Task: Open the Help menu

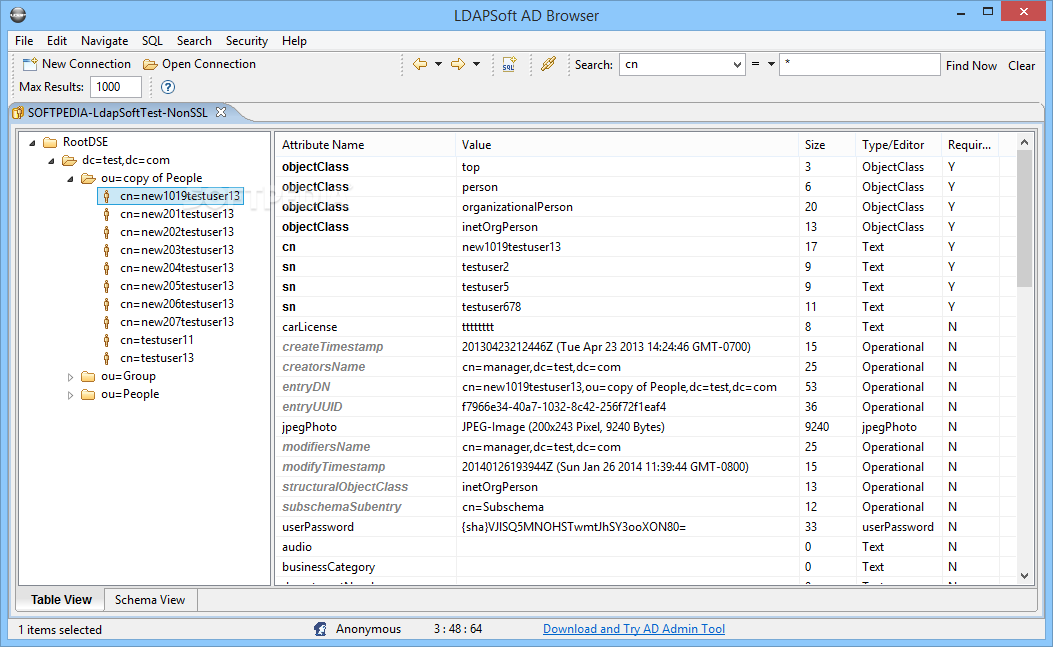Action: 294,41
